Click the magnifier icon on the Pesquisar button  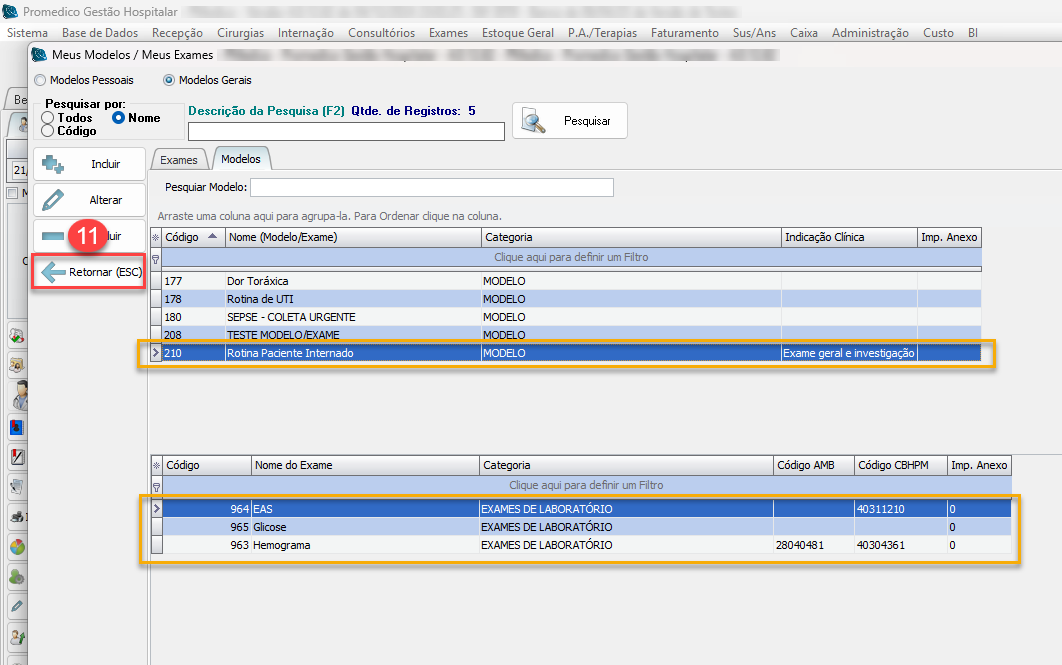[x=535, y=122]
